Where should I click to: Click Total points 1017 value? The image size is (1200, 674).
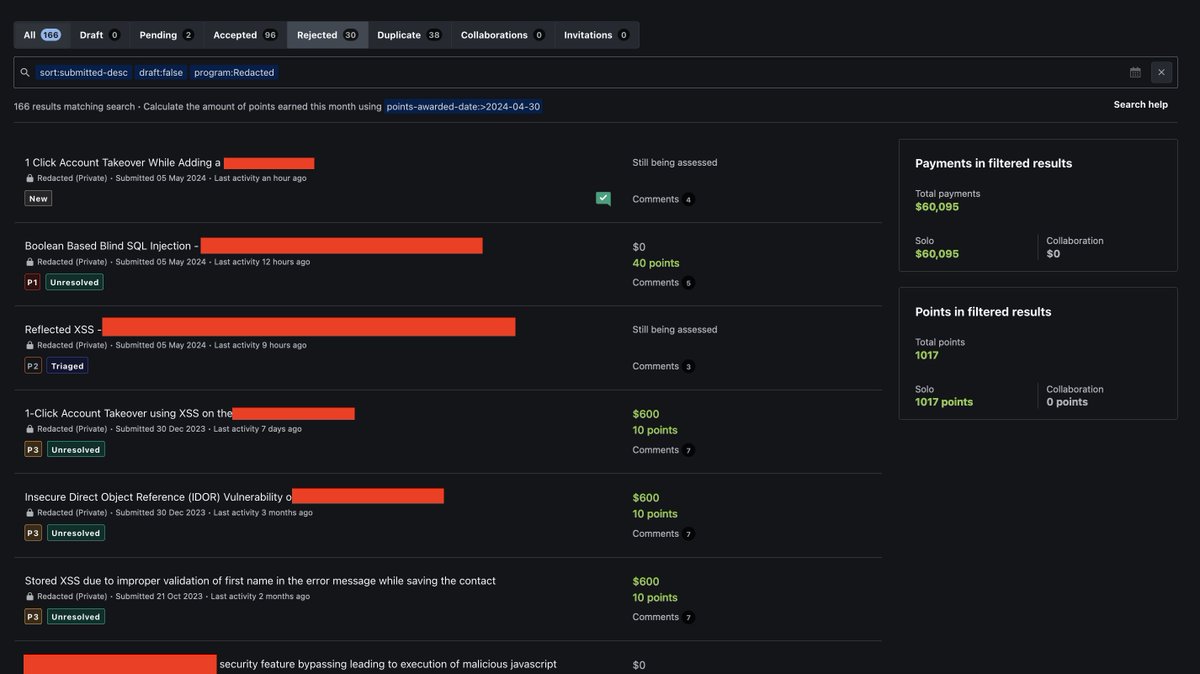tap(927, 355)
